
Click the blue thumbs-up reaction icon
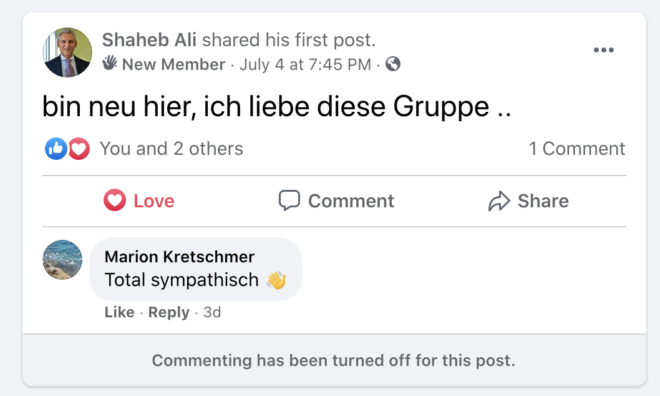point(56,149)
